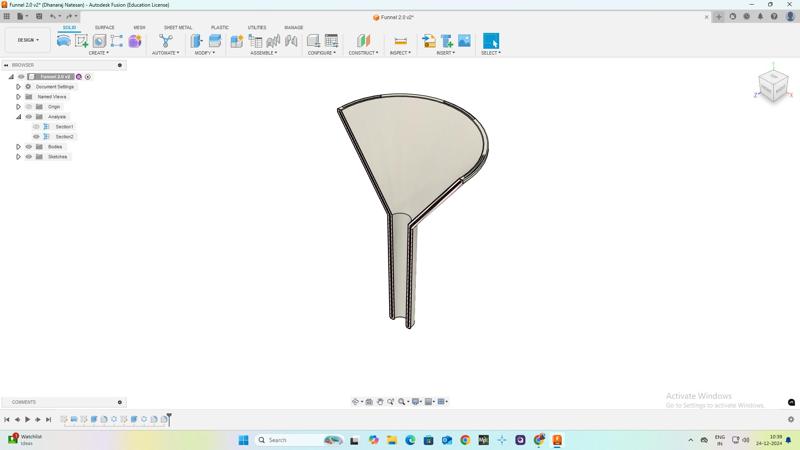Select the Press Pull modify tool
800x450 pixels.
196,41
